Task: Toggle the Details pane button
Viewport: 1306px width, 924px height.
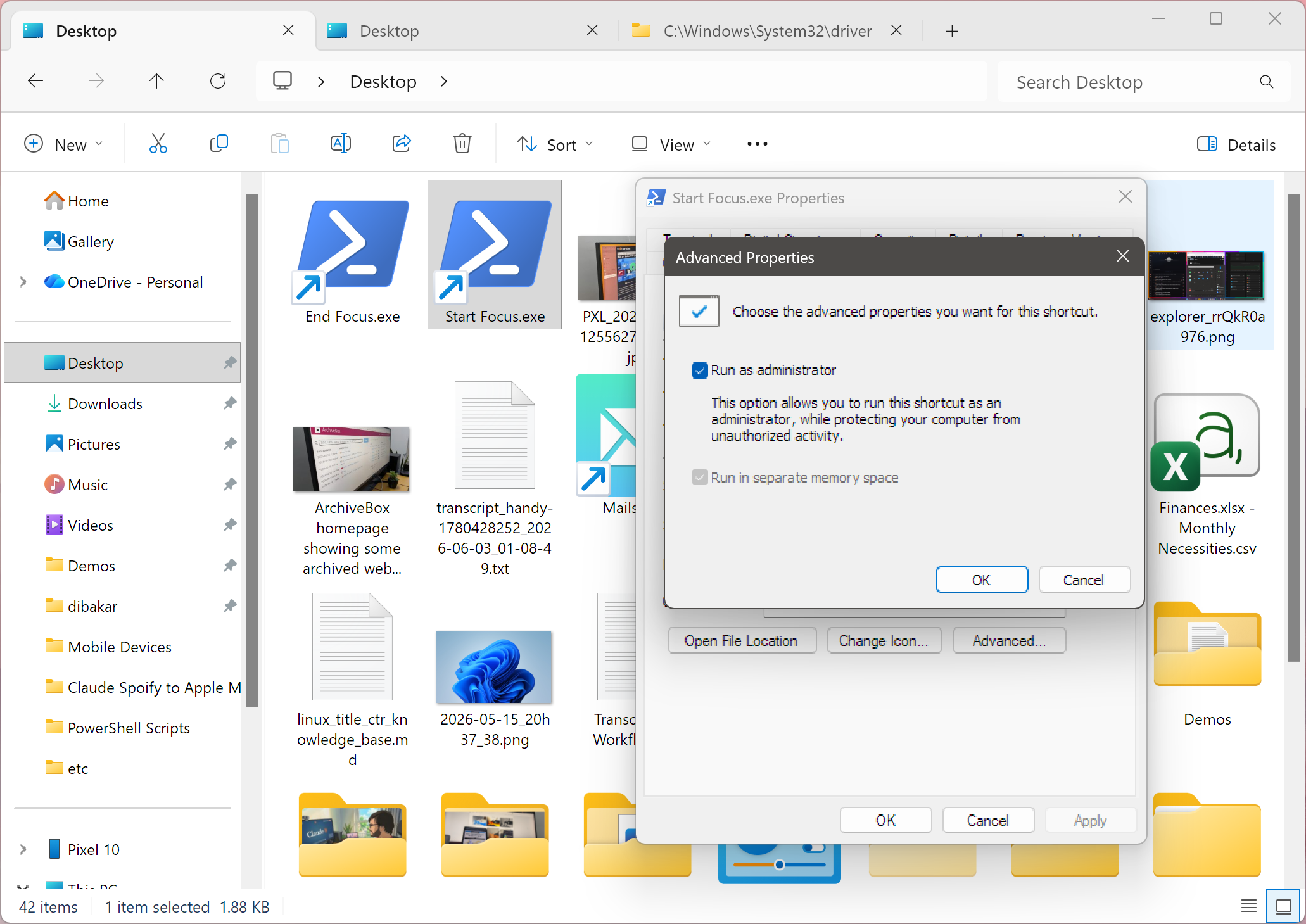Action: 1236,144
